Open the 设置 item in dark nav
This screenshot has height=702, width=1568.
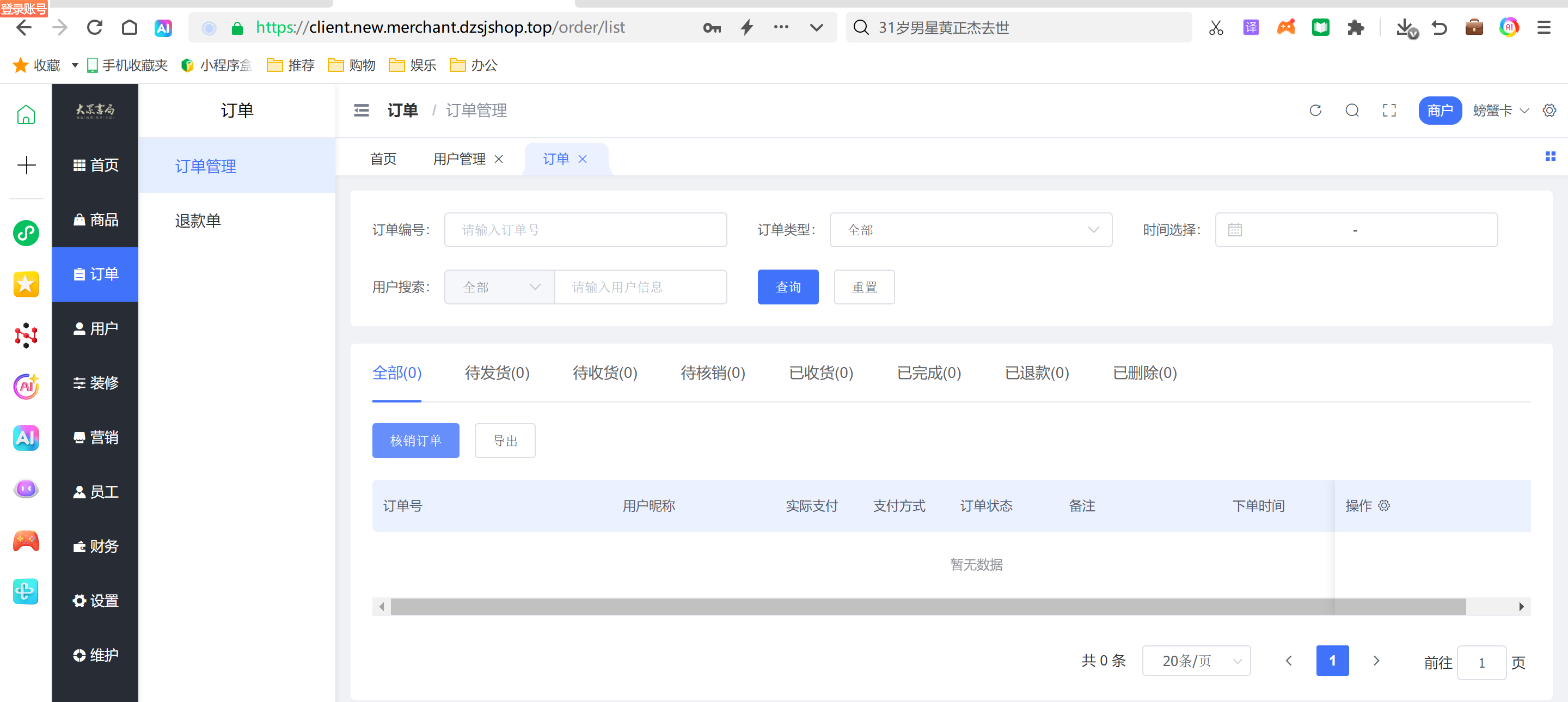click(96, 601)
